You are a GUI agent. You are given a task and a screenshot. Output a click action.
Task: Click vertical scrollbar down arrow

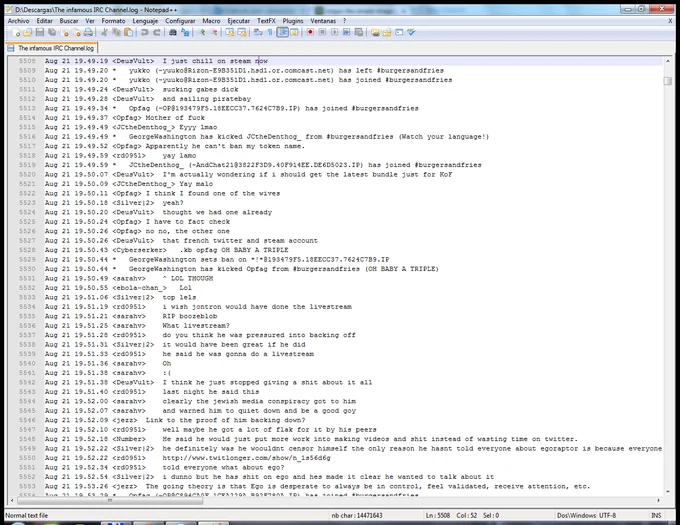[x=668, y=491]
